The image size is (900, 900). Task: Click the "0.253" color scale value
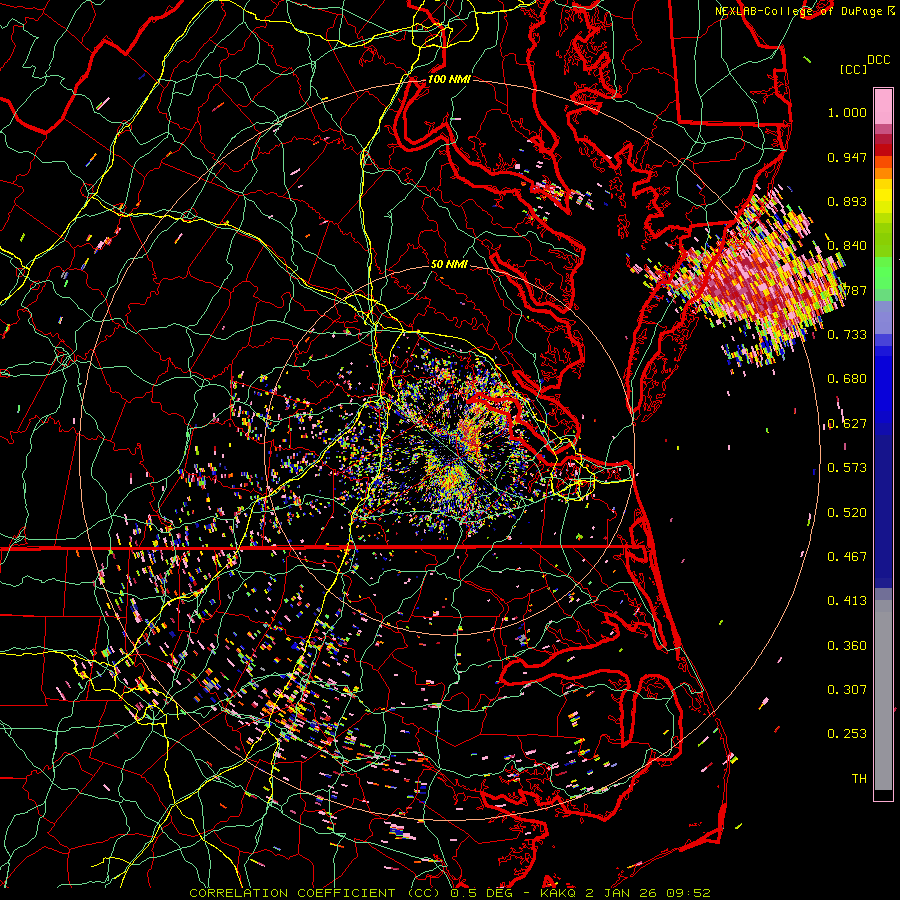pyautogui.click(x=847, y=734)
